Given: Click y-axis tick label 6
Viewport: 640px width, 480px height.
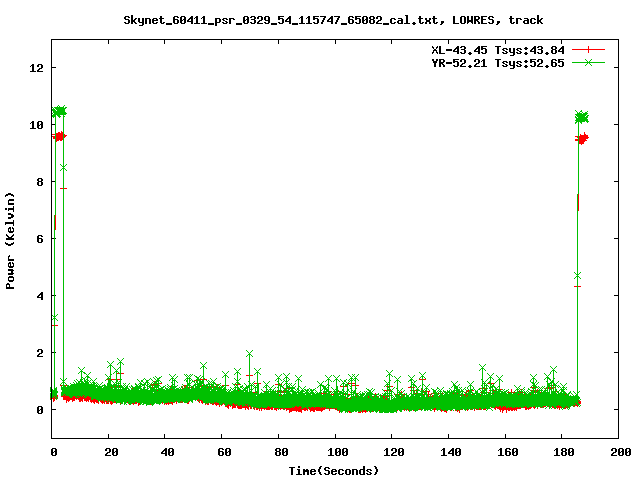Looking at the screenshot, I should [40, 239].
